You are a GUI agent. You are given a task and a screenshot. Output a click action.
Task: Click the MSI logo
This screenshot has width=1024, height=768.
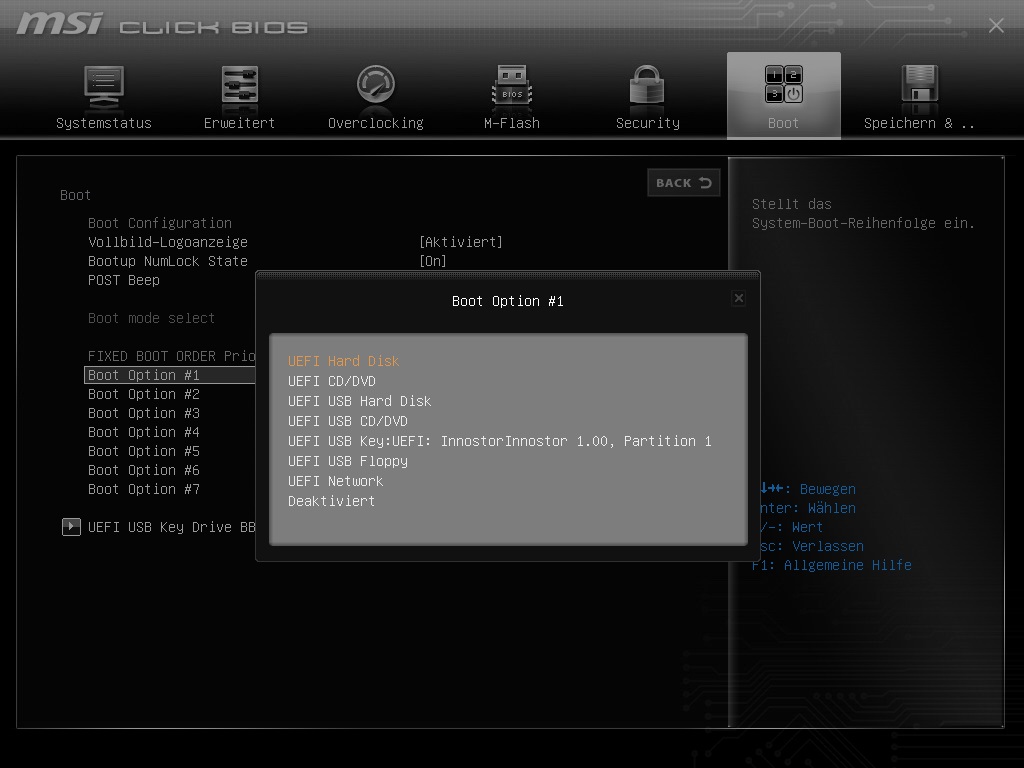click(x=59, y=24)
